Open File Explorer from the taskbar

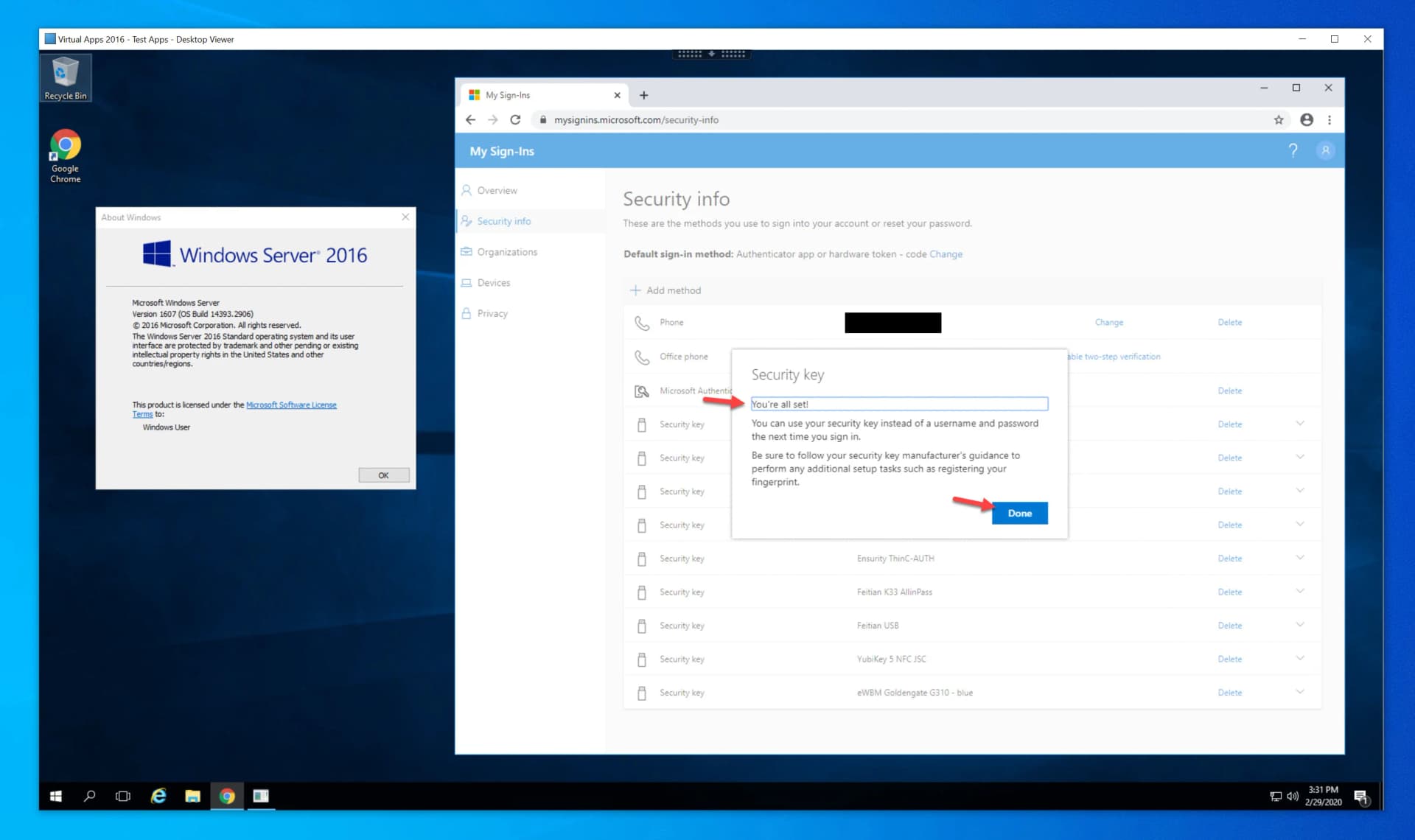tap(192, 796)
